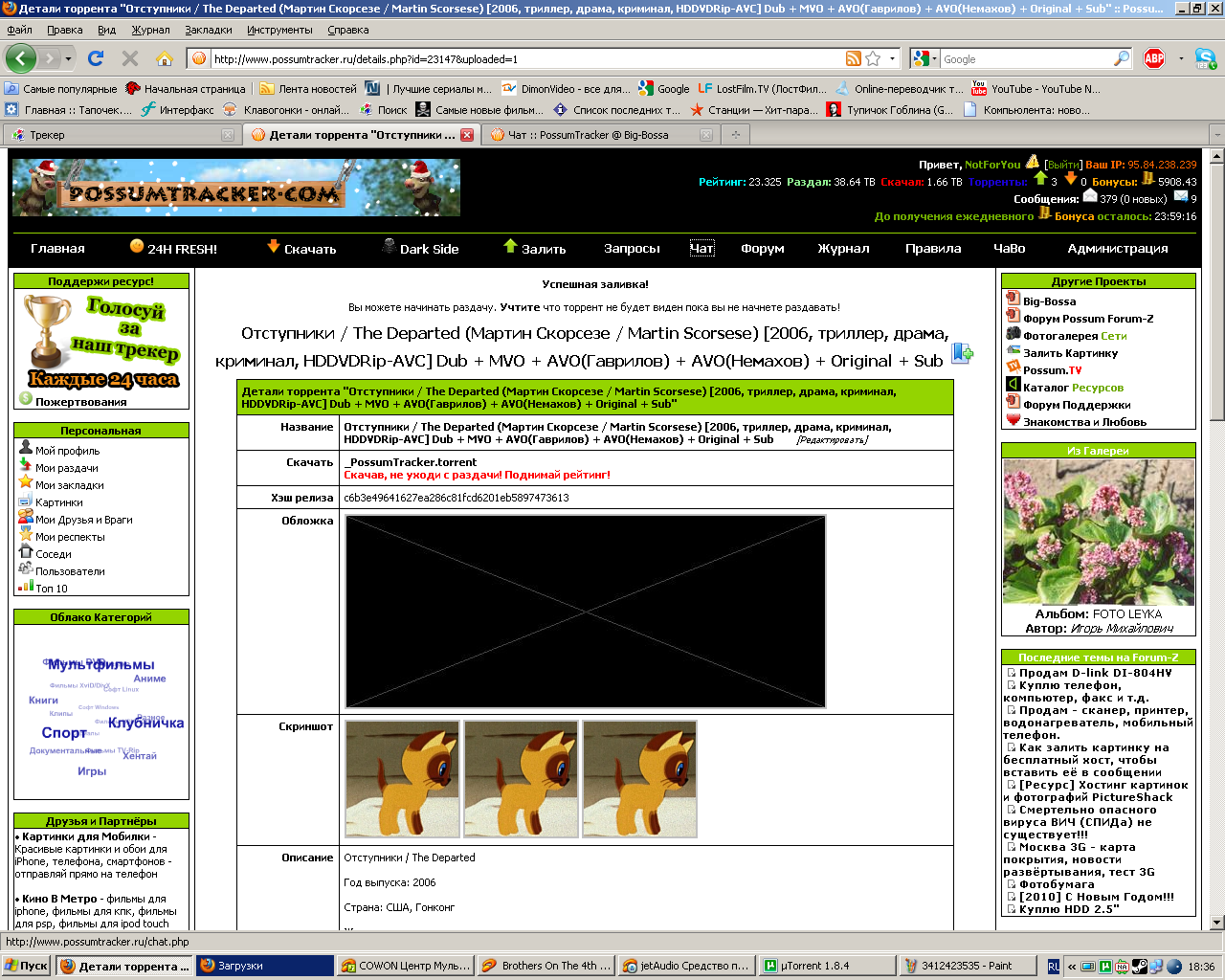Click the green upload arrow next to Торренты

(x=1040, y=179)
